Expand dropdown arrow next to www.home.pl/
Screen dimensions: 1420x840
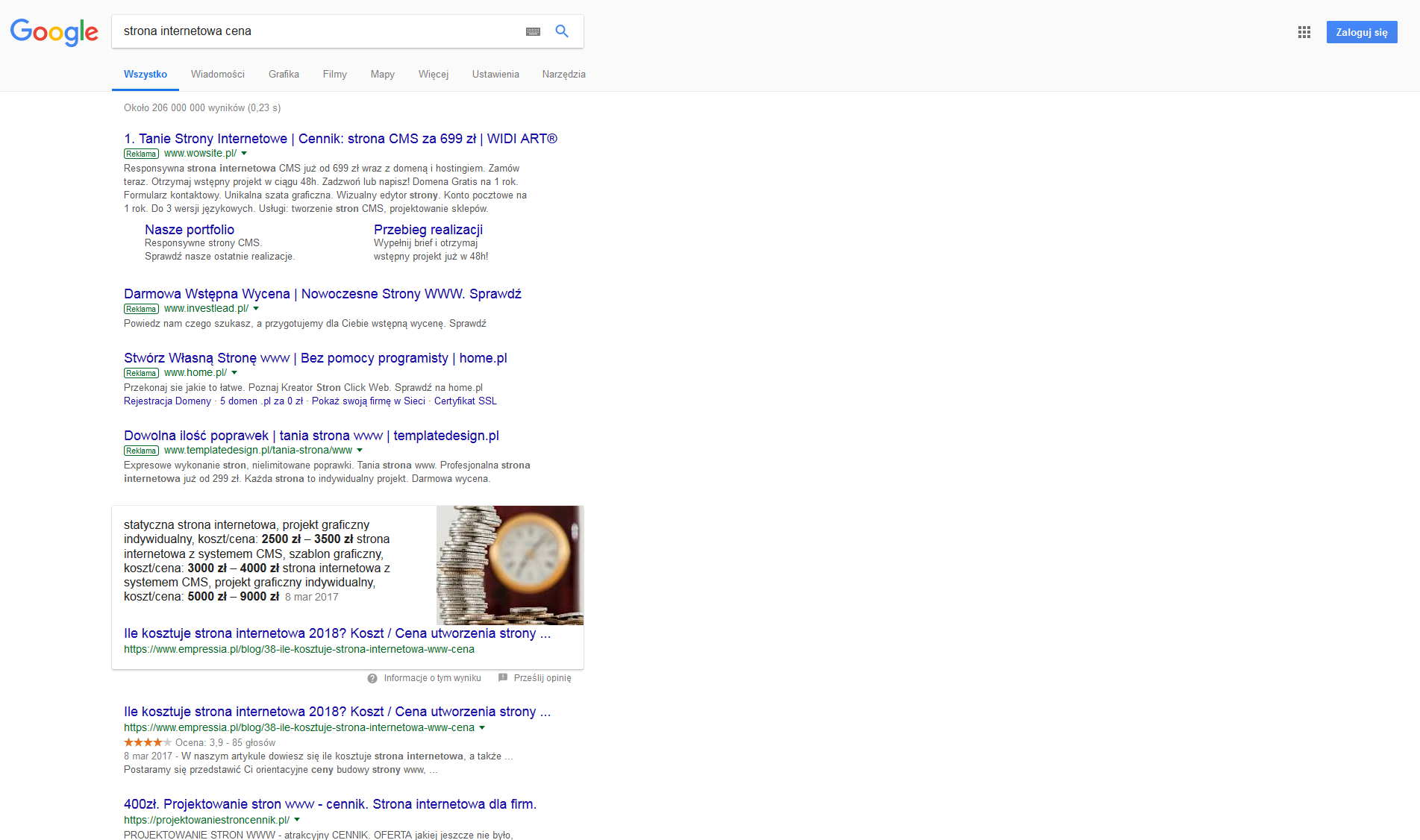234,373
